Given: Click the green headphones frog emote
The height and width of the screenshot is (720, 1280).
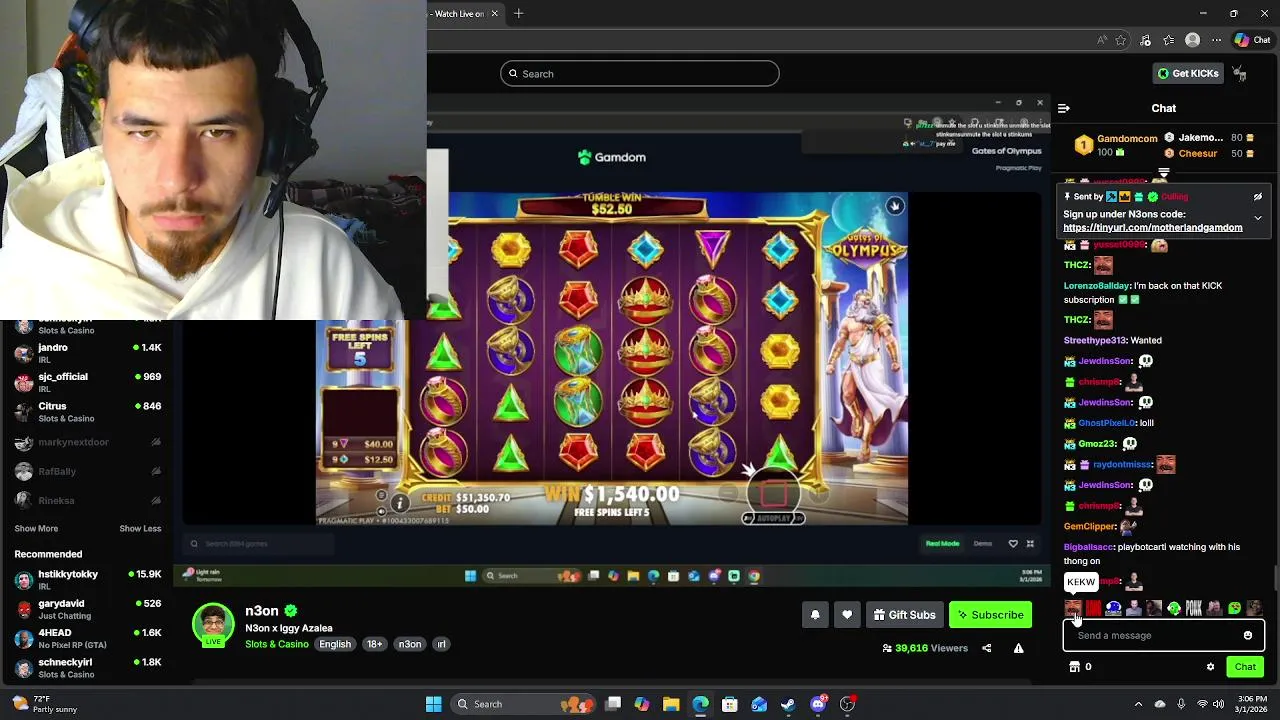Looking at the screenshot, I should (x=1174, y=608).
